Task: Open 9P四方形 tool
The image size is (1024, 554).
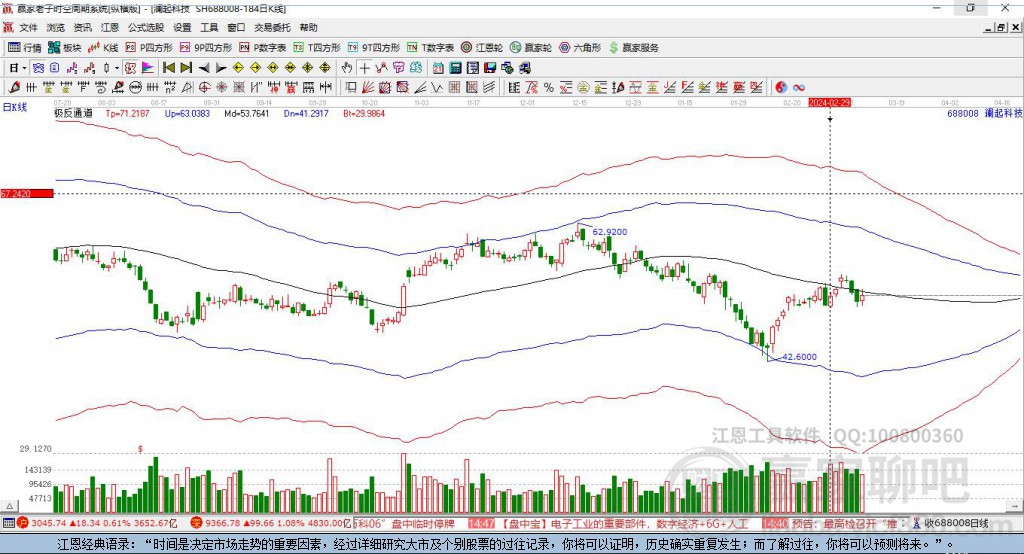Action: pos(206,48)
